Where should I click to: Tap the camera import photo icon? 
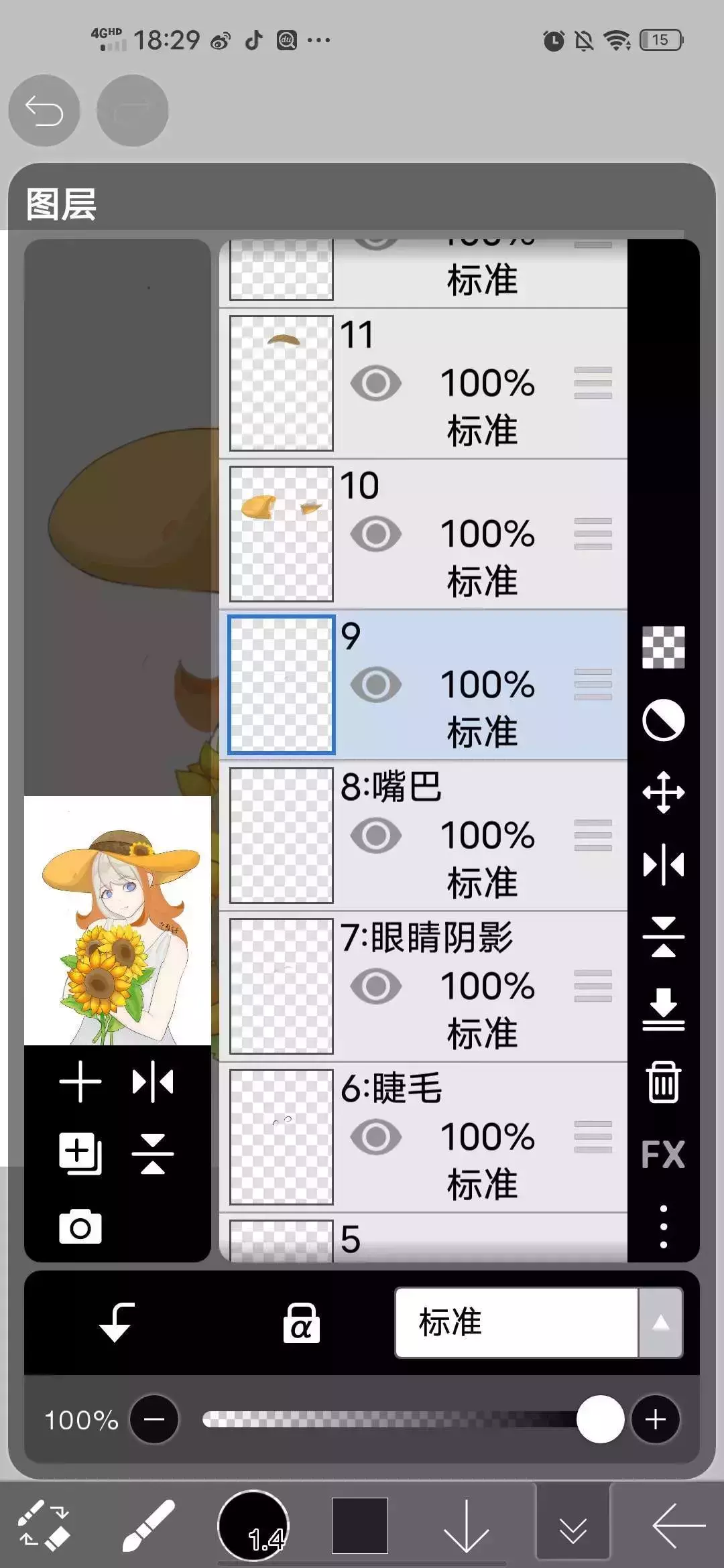pos(80,1227)
